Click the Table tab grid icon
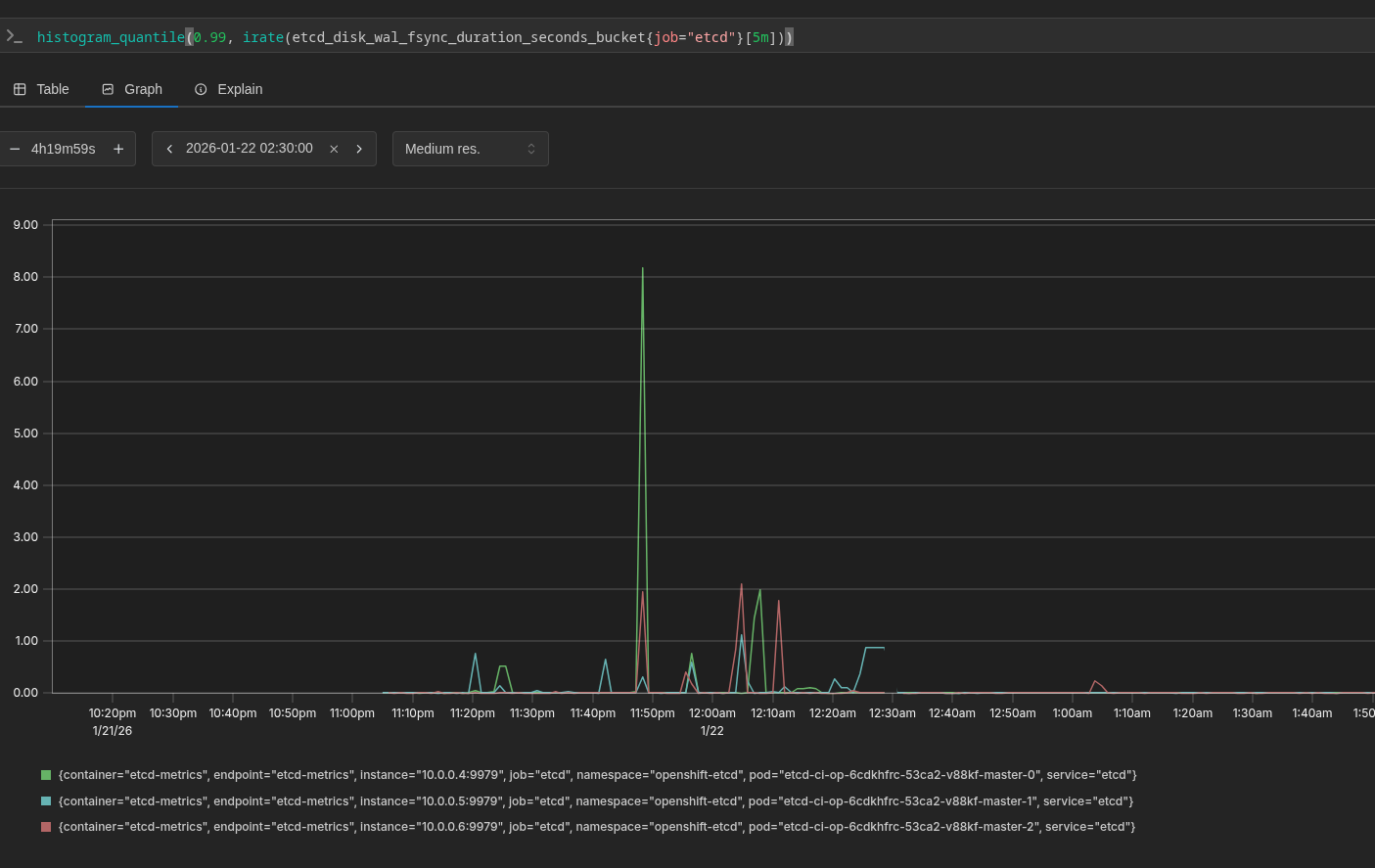 (x=20, y=89)
